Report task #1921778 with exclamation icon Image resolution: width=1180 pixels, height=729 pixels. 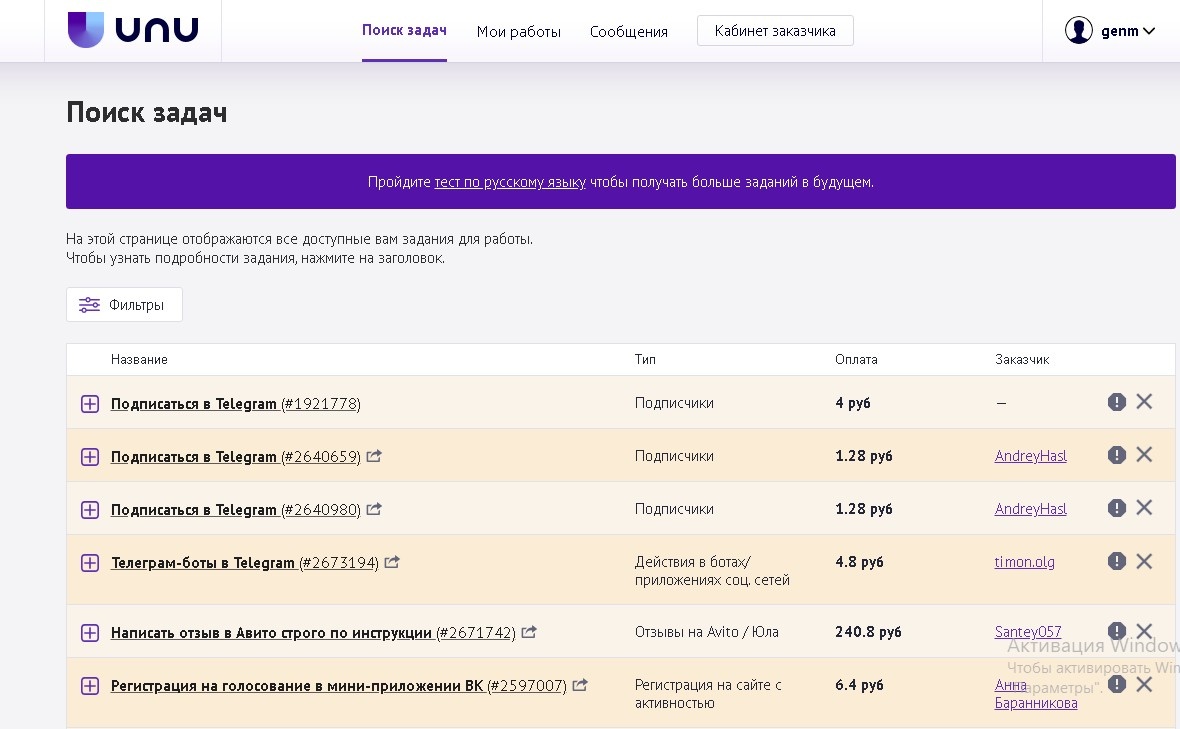click(x=1117, y=402)
